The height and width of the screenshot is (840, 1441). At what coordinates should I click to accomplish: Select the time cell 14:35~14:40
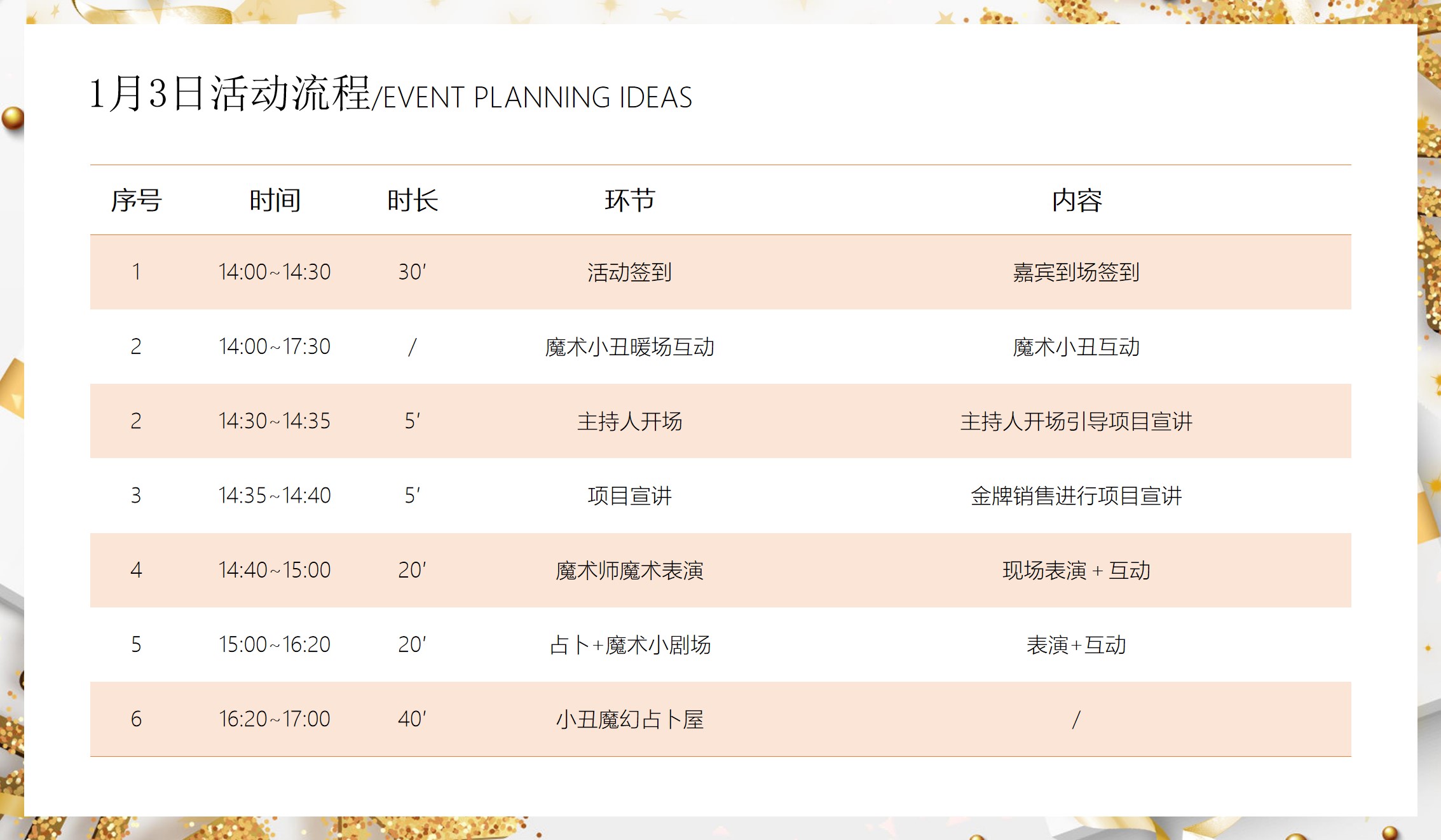tap(275, 495)
